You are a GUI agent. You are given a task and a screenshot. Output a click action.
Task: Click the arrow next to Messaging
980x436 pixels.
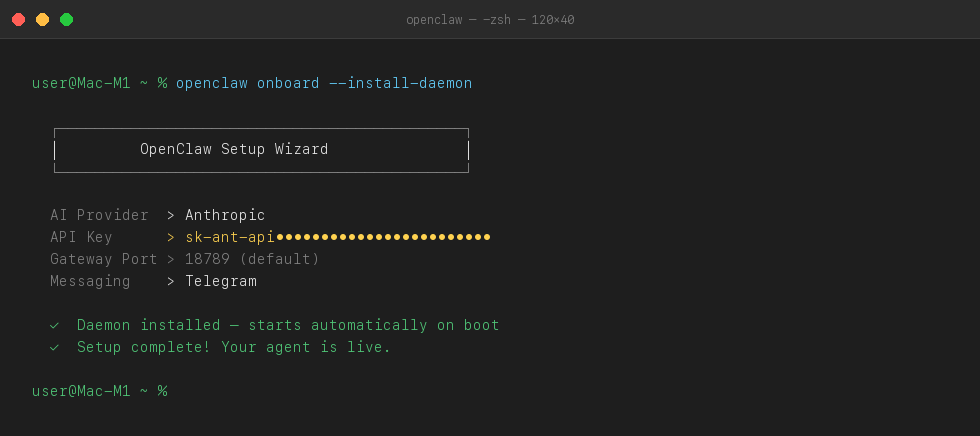[171, 281]
